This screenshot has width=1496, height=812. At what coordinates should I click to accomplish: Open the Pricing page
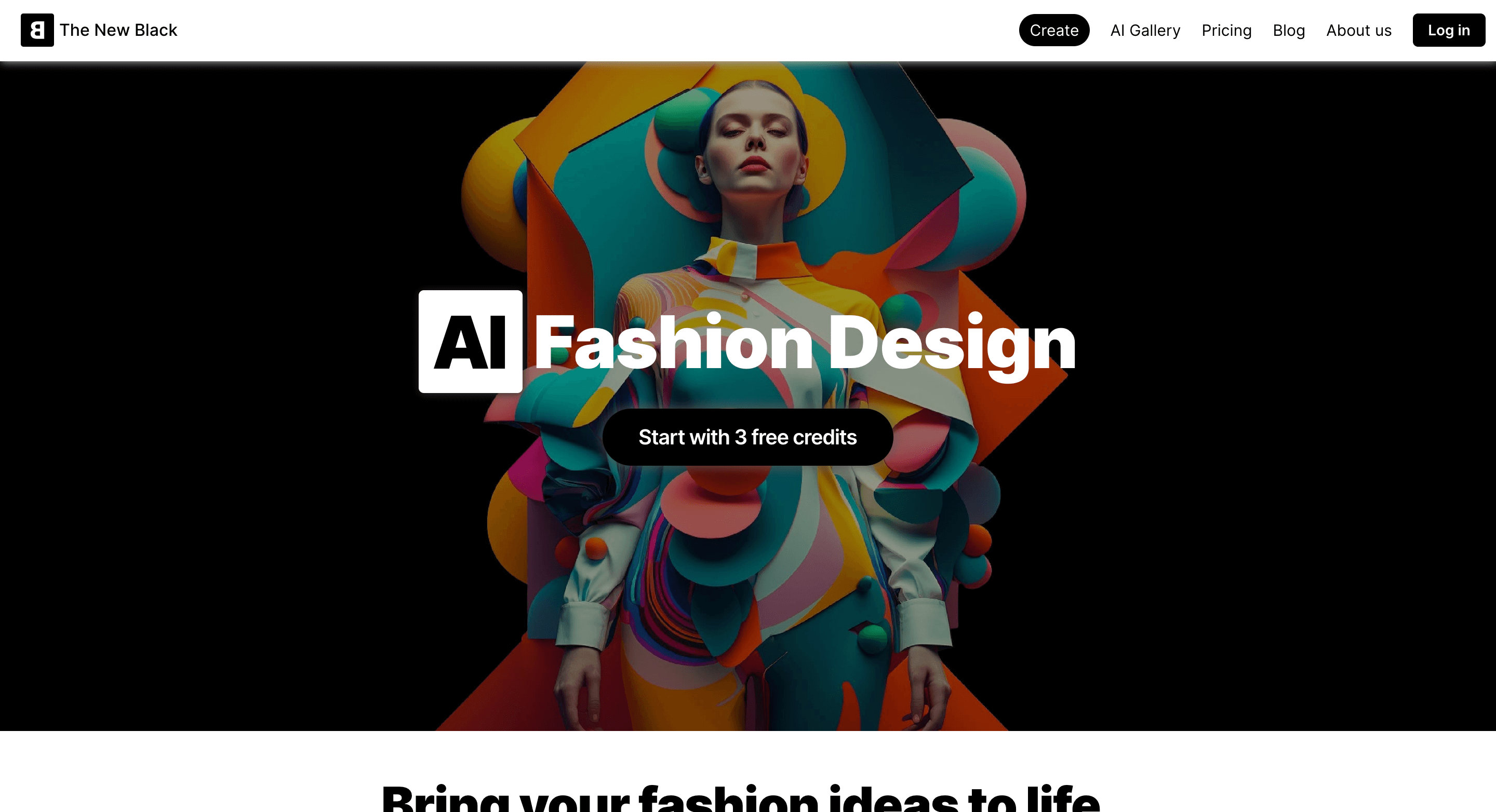pyautogui.click(x=1226, y=30)
